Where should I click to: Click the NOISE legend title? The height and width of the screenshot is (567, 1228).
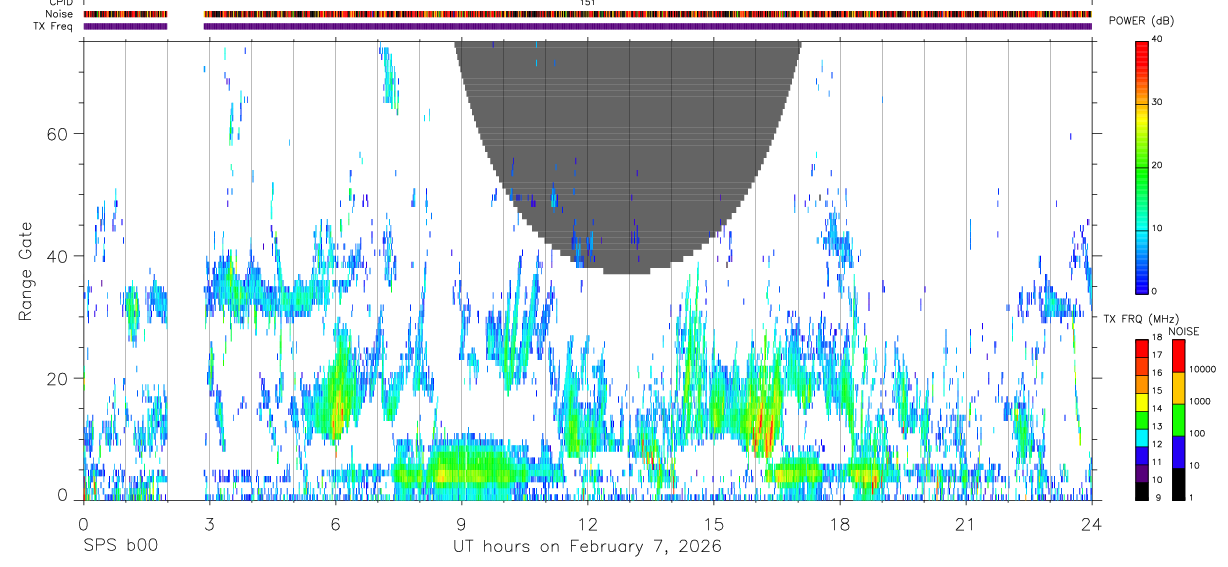click(1184, 331)
